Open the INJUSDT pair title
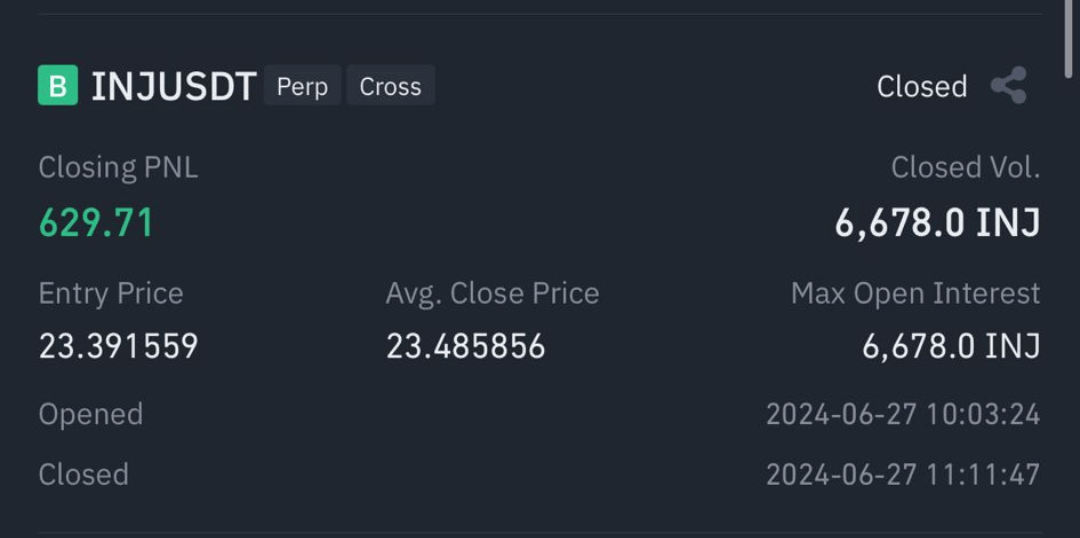The width and height of the screenshot is (1080, 538). pyautogui.click(x=174, y=87)
